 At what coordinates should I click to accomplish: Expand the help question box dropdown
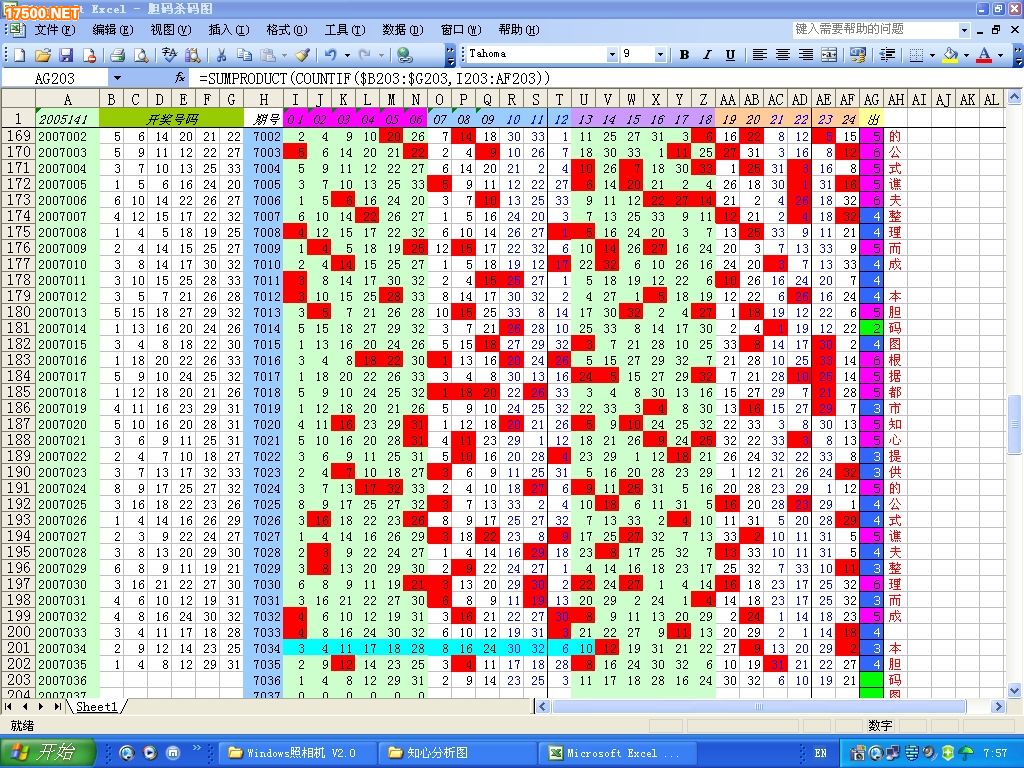click(964, 30)
